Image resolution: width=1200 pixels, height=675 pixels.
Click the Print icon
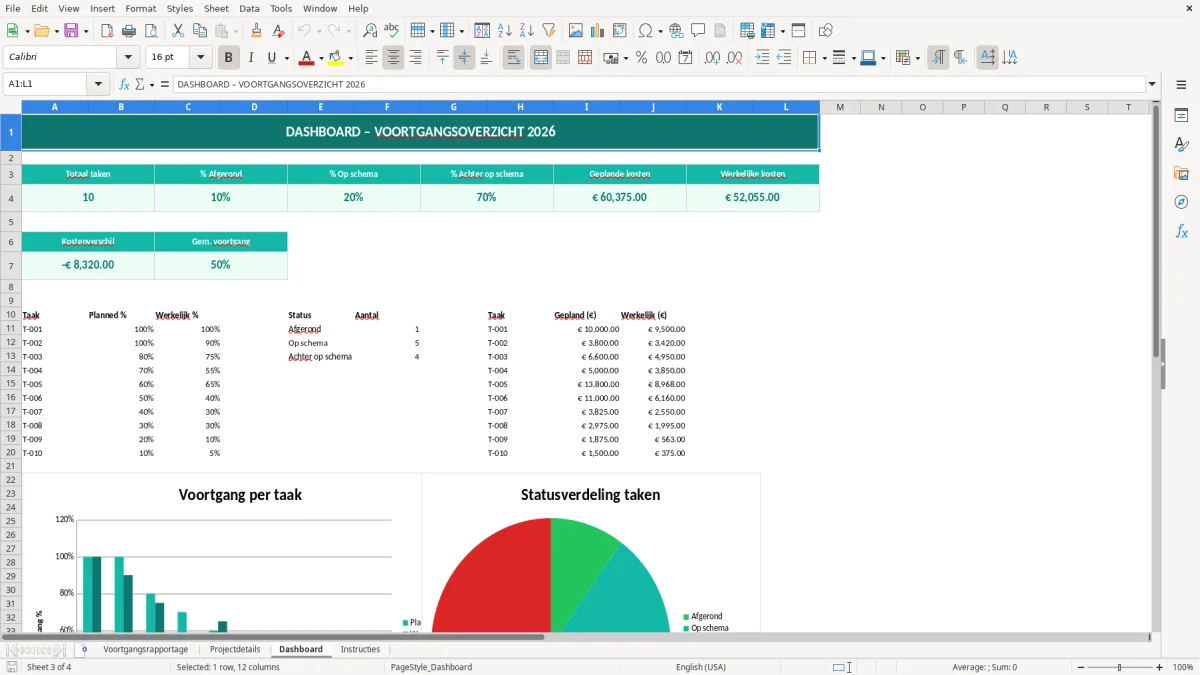tap(129, 31)
